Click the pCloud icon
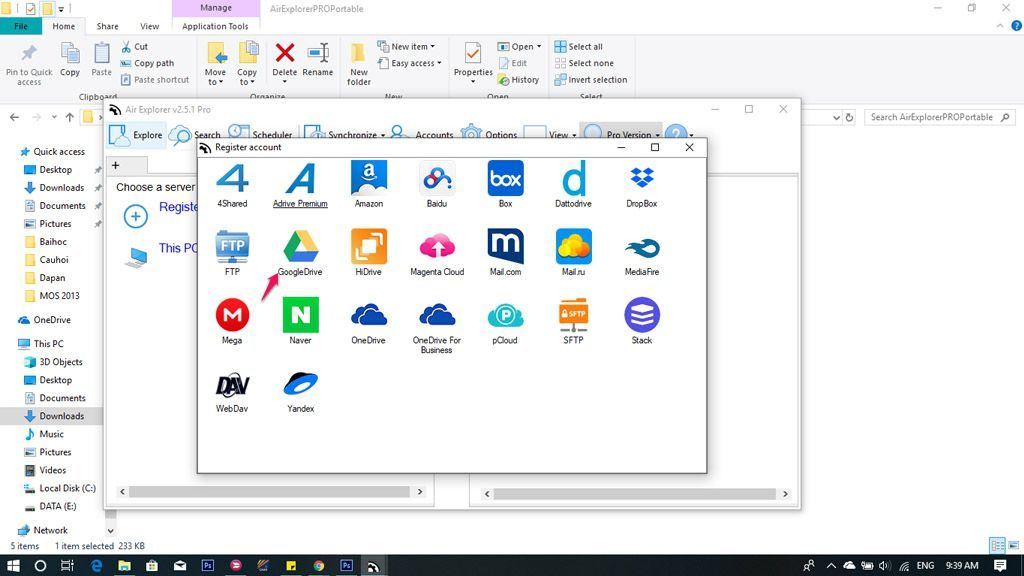The image size is (1024, 576). click(505, 316)
